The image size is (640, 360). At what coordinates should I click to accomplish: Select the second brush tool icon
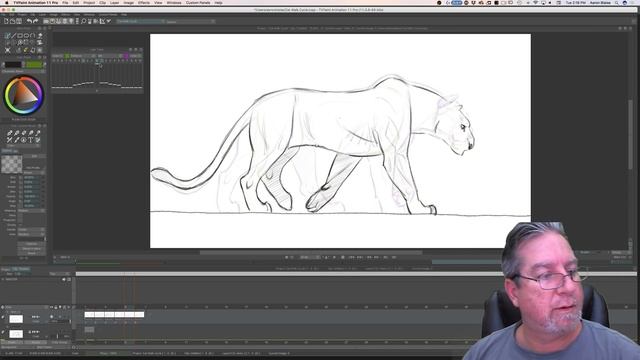pos(16,133)
